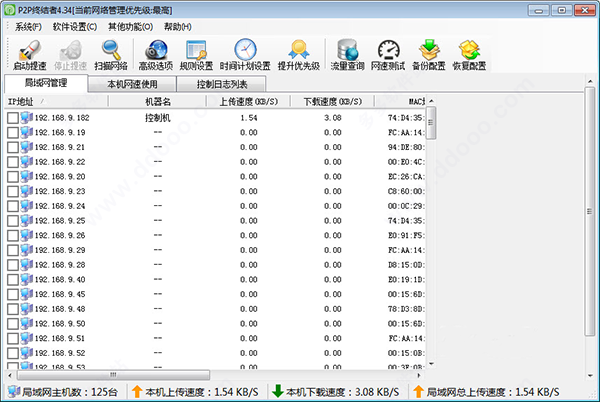Click computer icon for 192.168.9.52

tap(27, 353)
